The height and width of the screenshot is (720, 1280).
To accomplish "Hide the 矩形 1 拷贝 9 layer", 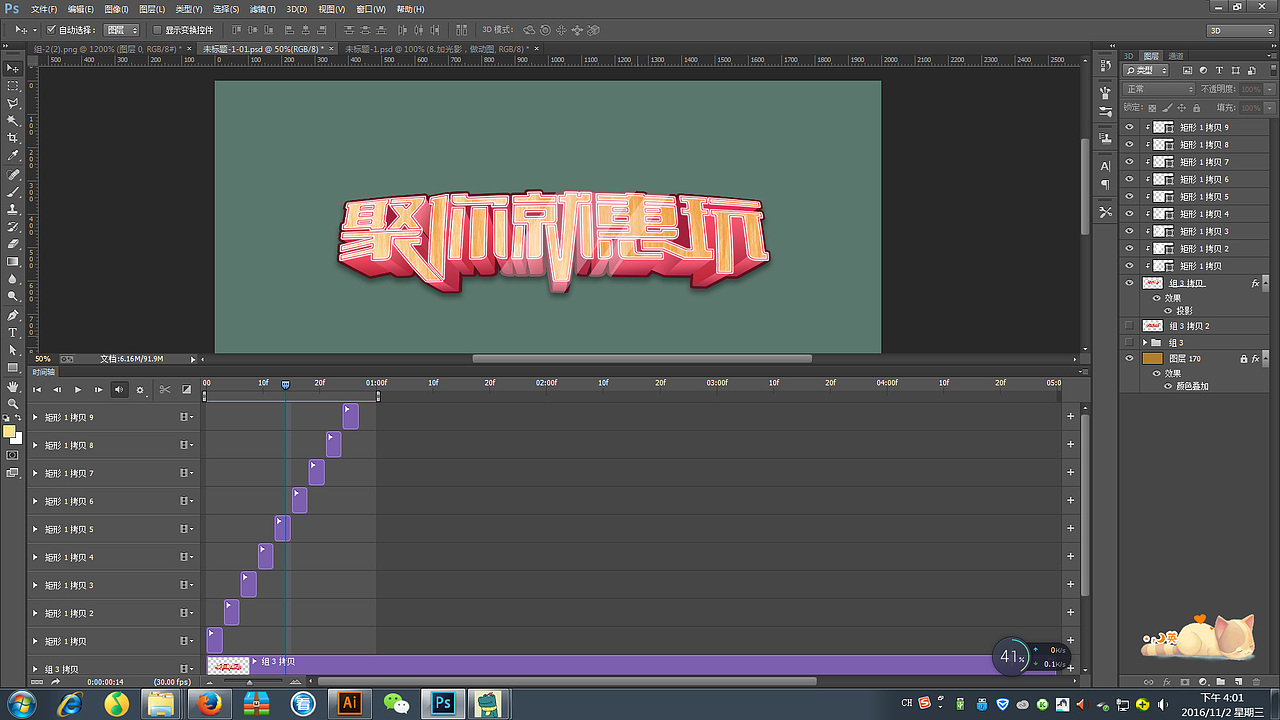I will coord(1130,127).
